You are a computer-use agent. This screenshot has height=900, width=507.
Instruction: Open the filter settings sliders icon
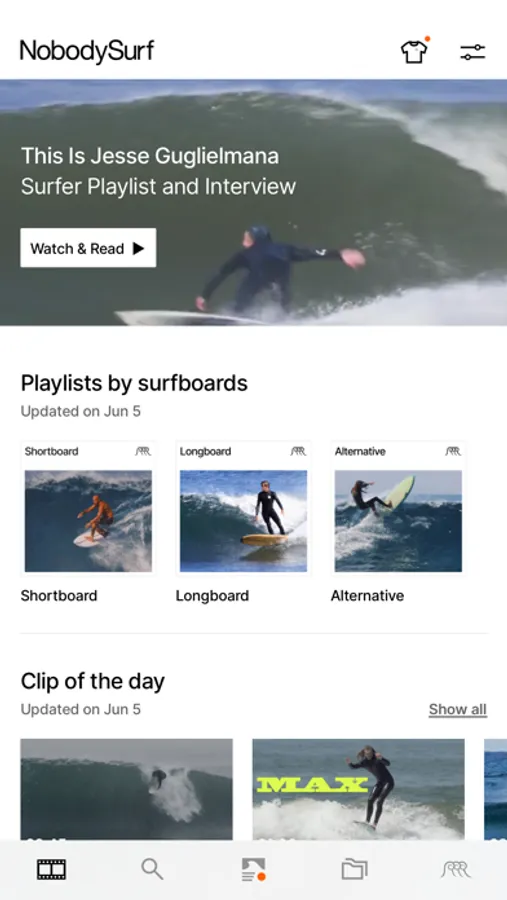point(473,52)
